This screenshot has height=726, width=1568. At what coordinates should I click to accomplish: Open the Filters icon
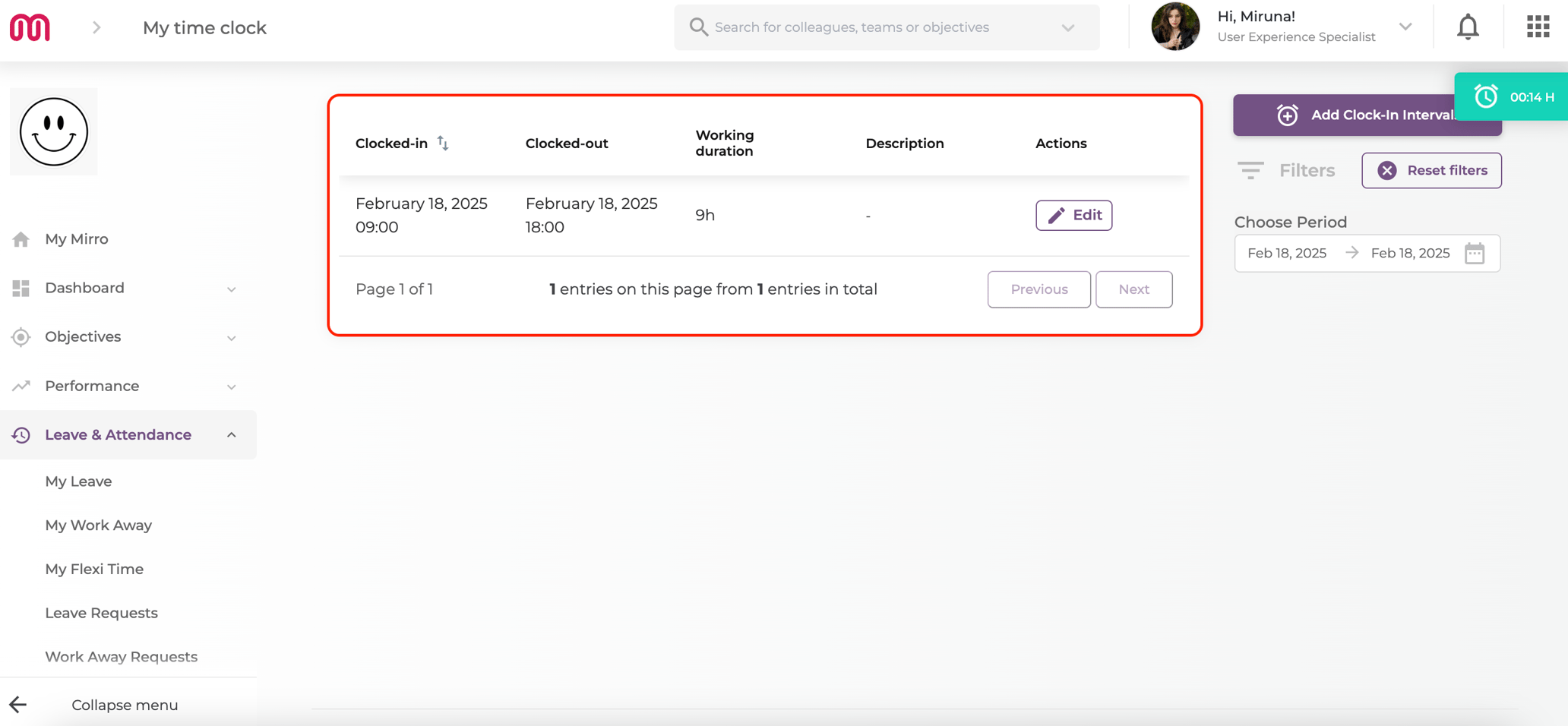coord(1250,170)
